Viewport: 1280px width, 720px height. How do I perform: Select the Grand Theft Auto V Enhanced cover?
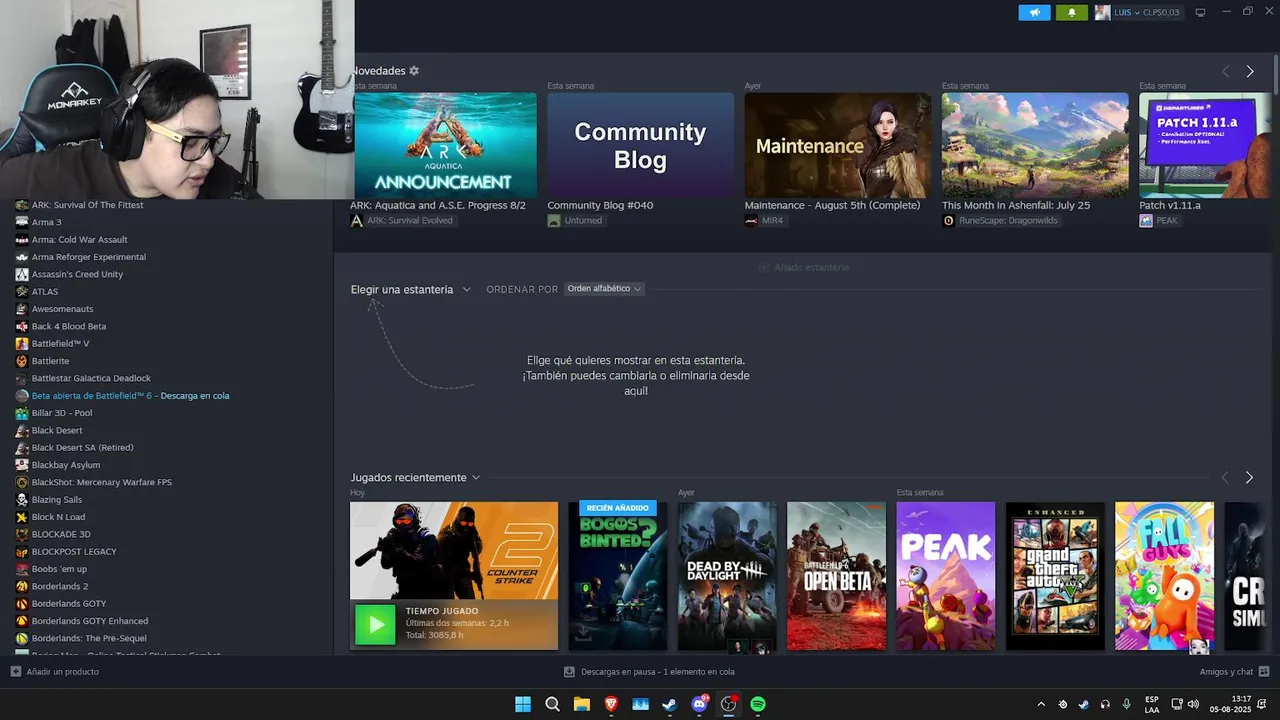coord(1055,576)
